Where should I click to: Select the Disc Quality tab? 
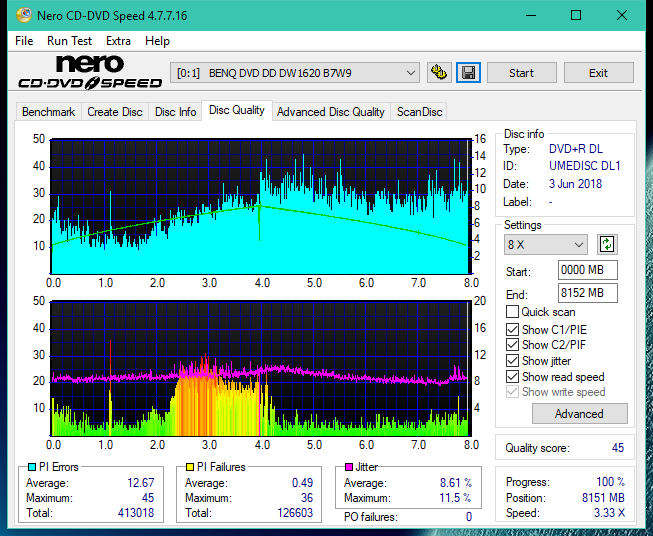[x=237, y=110]
